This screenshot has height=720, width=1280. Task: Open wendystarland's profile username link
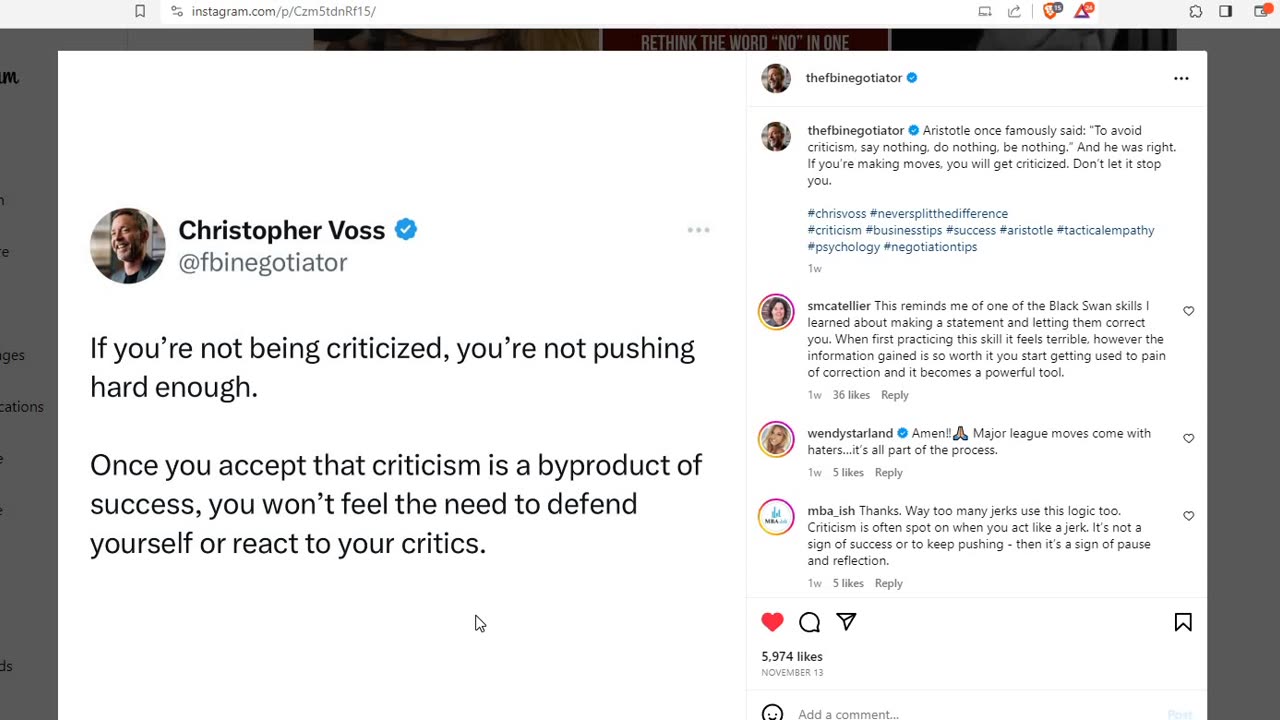[x=850, y=433]
